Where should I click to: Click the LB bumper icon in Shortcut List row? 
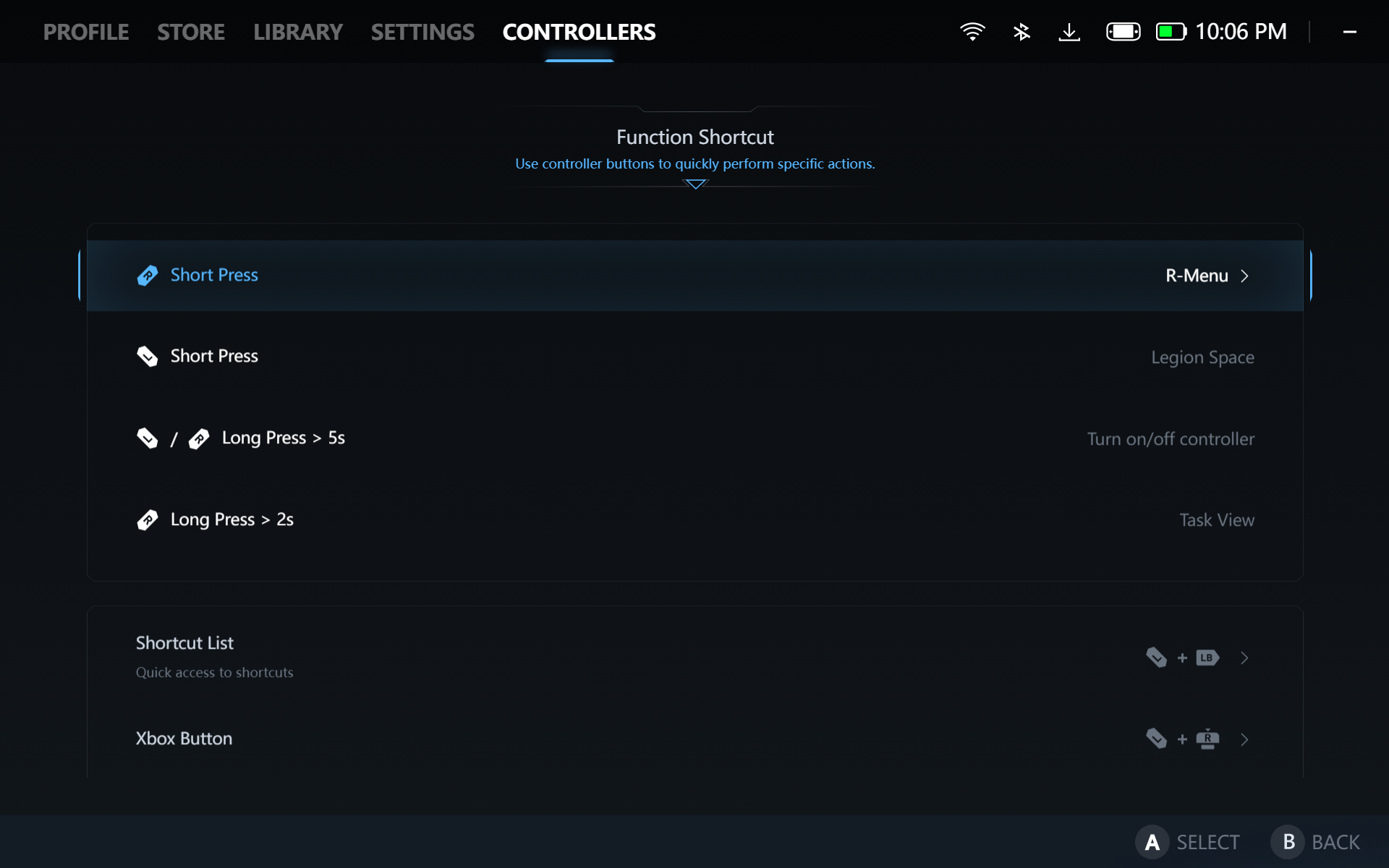[x=1207, y=658]
